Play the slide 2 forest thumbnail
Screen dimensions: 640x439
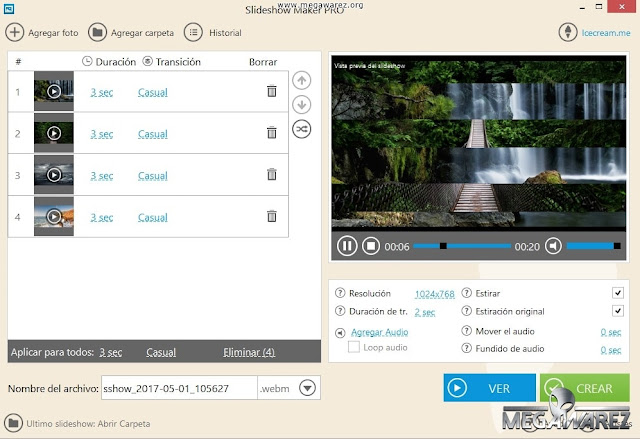(54, 133)
